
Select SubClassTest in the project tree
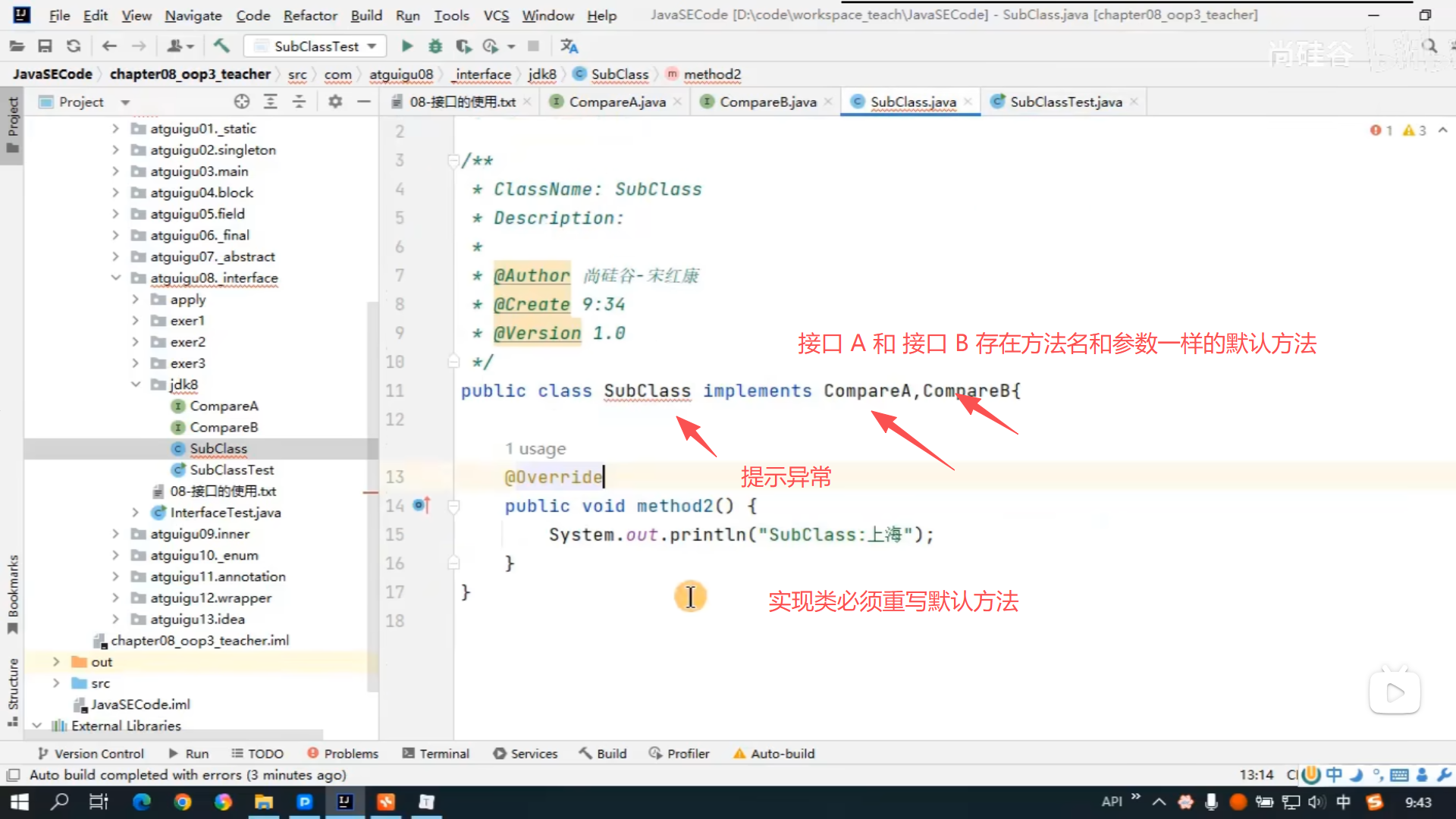pyautogui.click(x=231, y=470)
